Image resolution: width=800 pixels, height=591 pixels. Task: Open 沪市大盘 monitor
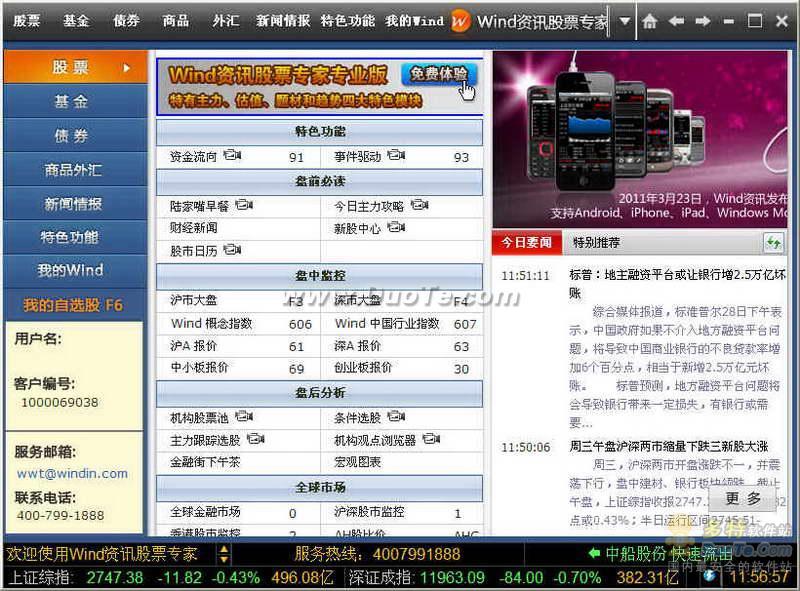coord(193,300)
